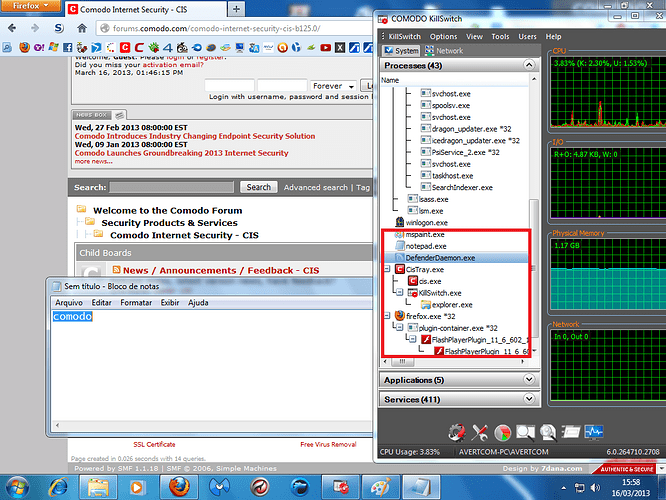
Task: Switch to the Network tab in KillSwitch
Action: coord(444,51)
